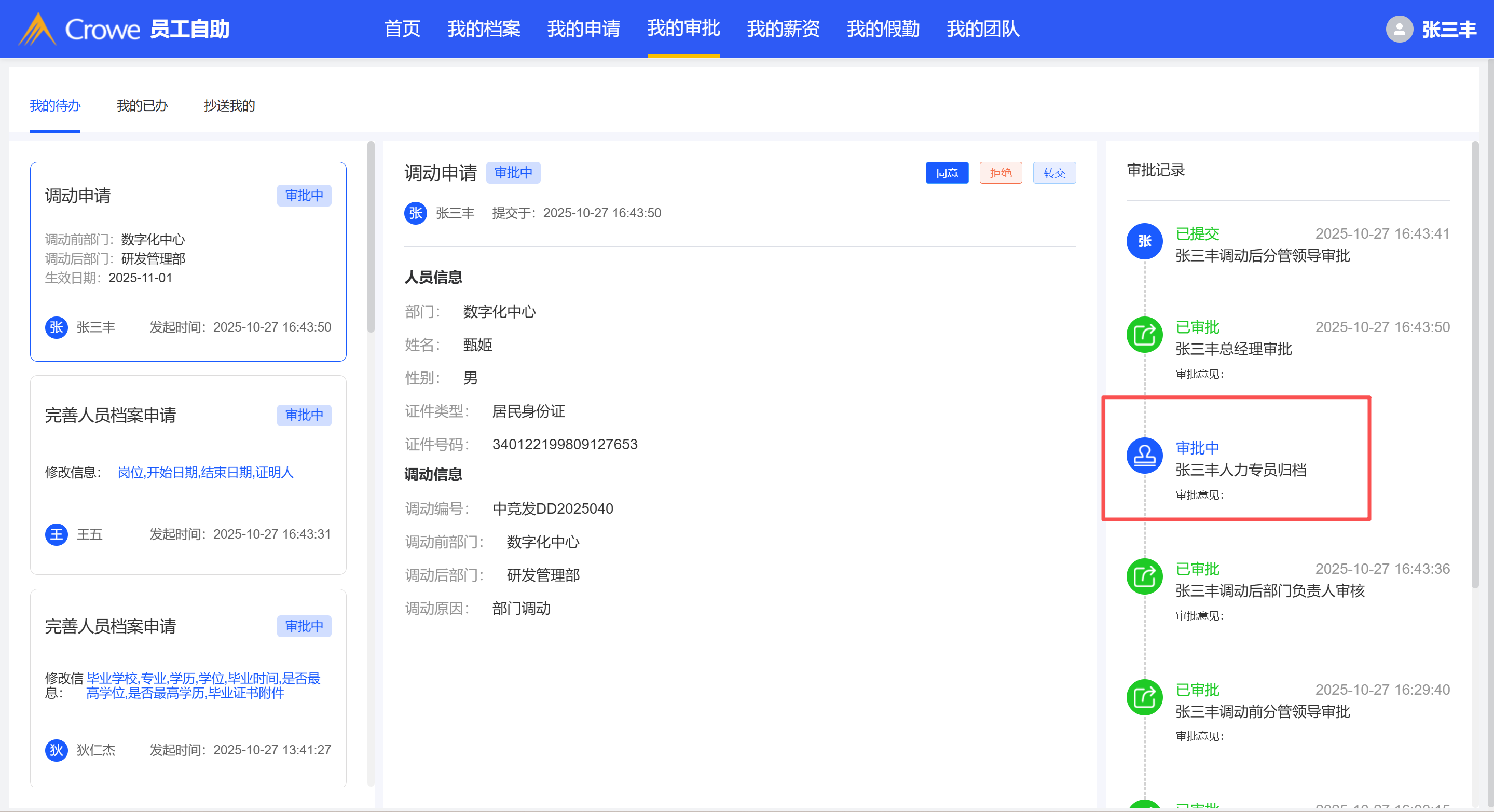Click green icon for 调动前分管领导审批 record

click(x=1144, y=697)
